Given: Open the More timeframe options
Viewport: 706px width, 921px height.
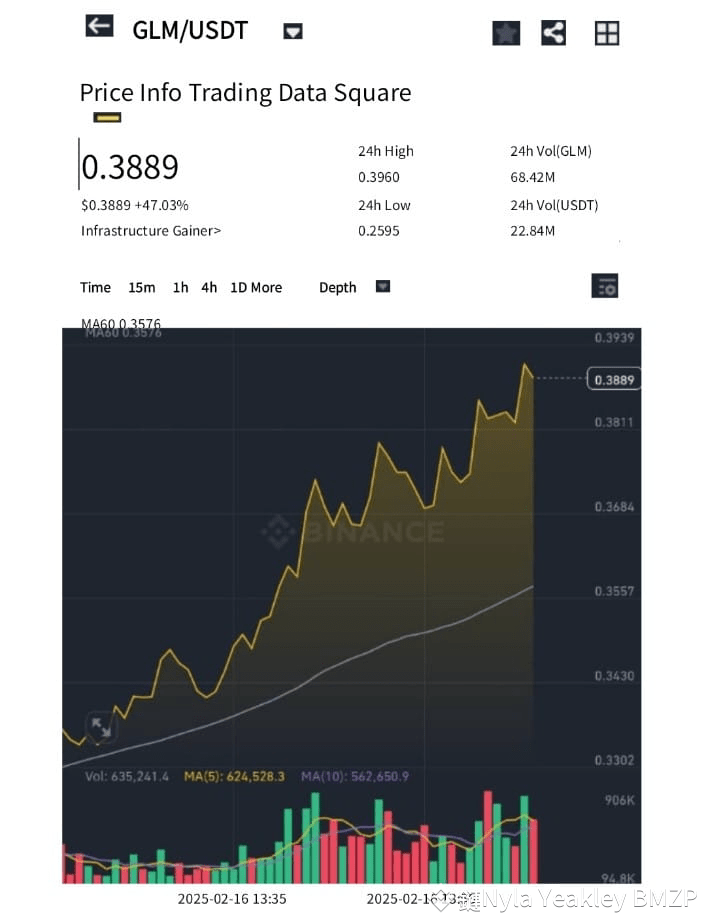Looking at the screenshot, I should tap(268, 287).
